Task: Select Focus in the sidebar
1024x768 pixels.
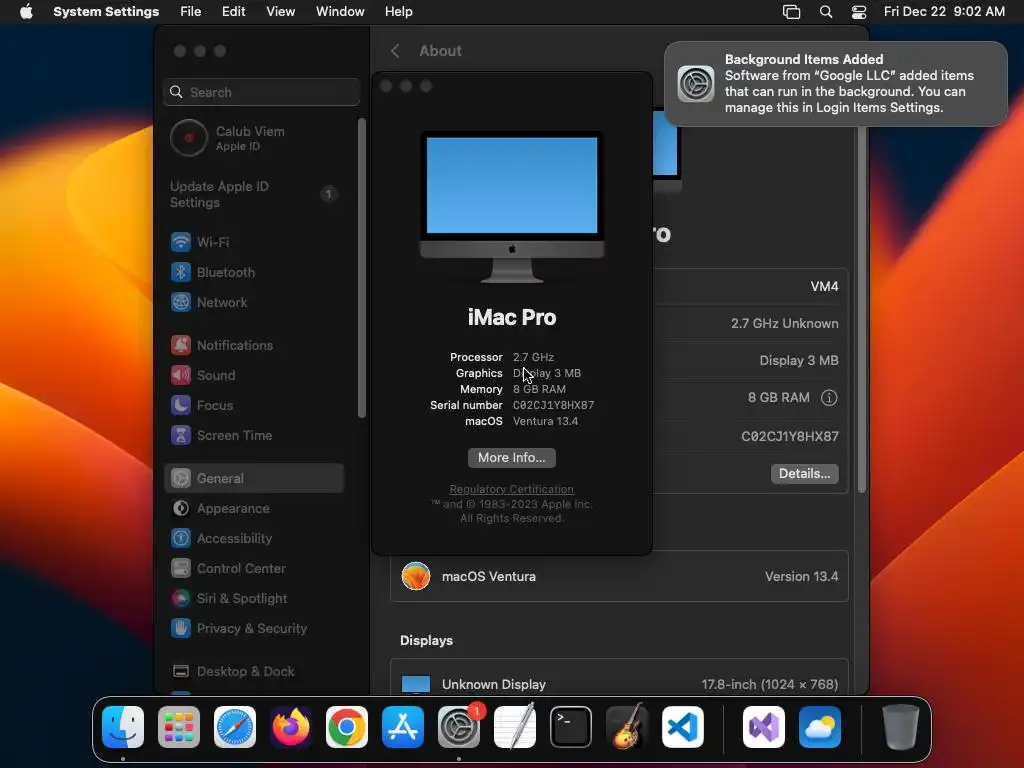Action: tap(254, 405)
